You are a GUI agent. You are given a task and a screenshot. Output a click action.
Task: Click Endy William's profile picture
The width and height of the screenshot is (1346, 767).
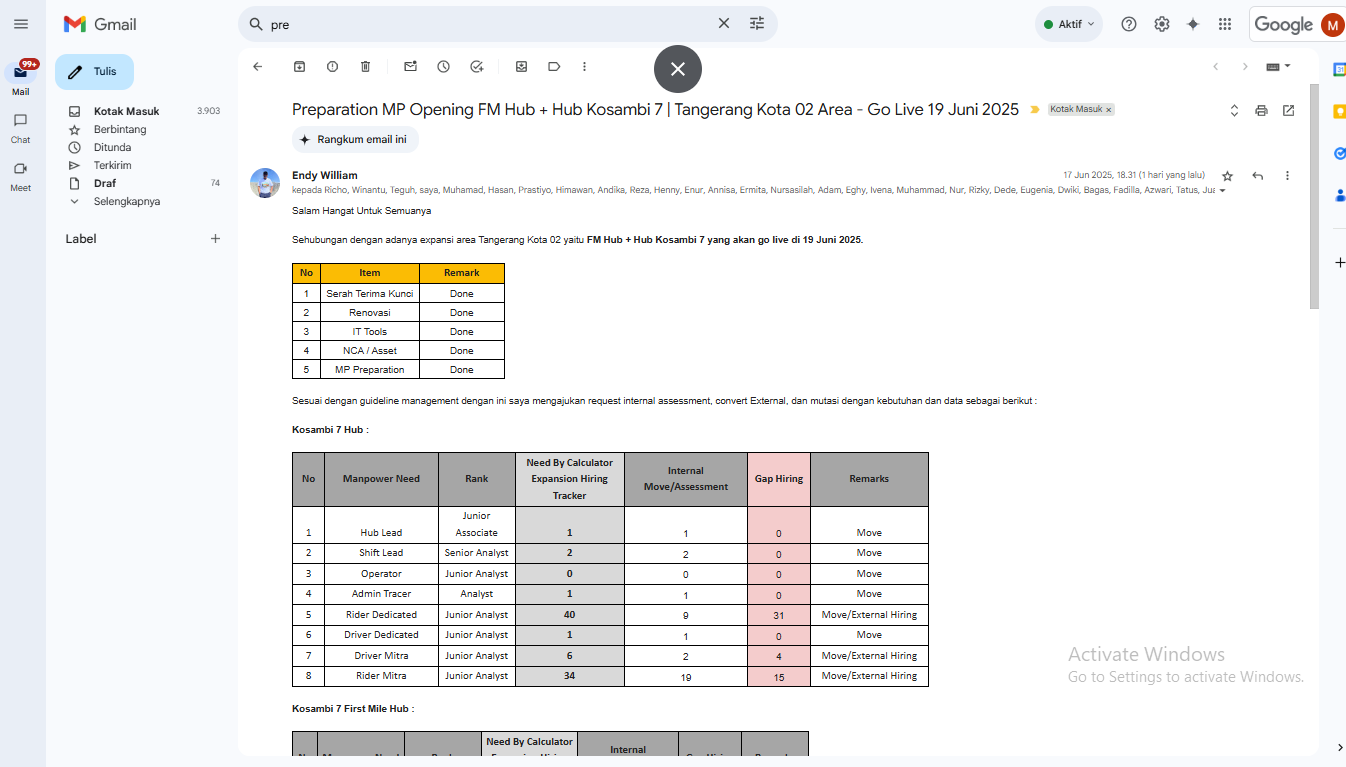[x=265, y=183]
